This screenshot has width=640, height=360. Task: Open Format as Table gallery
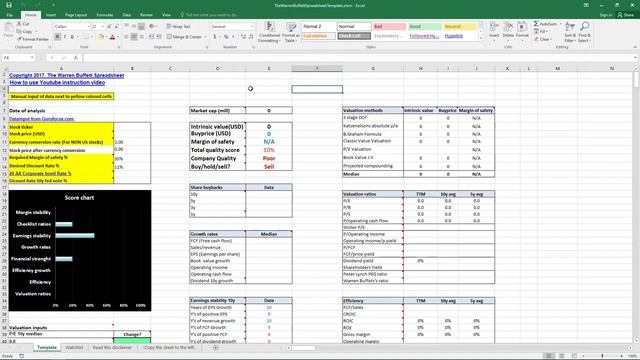[x=291, y=32]
